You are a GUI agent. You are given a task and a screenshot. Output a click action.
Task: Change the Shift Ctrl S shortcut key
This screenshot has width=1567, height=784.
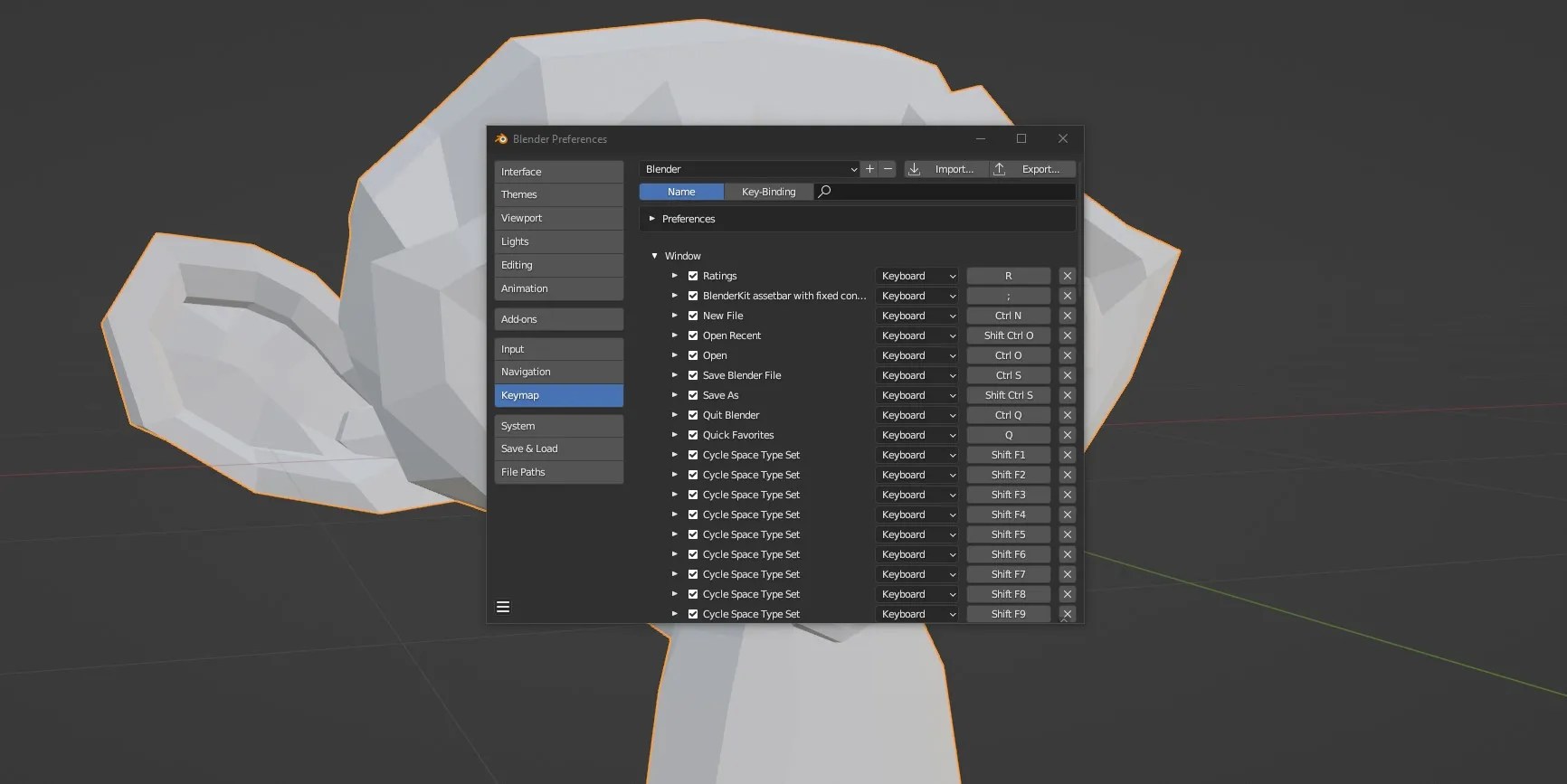tap(1008, 395)
